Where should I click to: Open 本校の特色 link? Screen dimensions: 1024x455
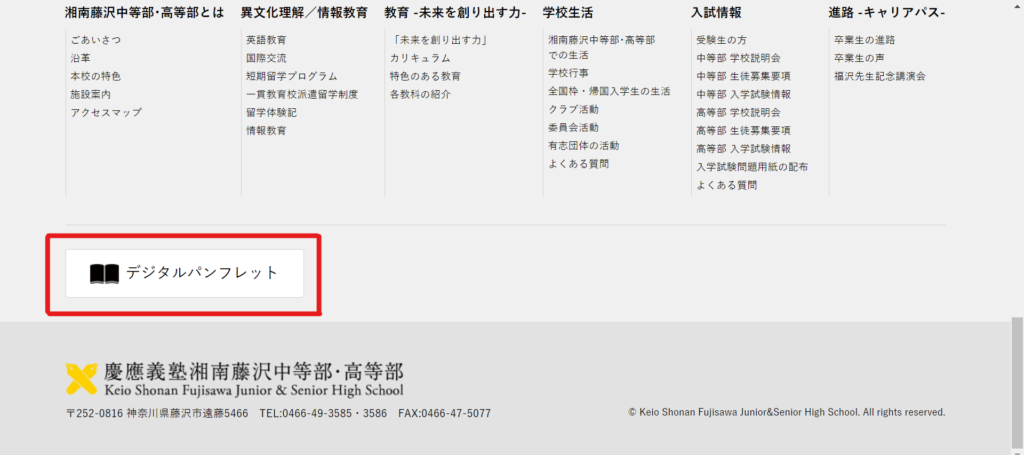pyautogui.click(x=95, y=76)
